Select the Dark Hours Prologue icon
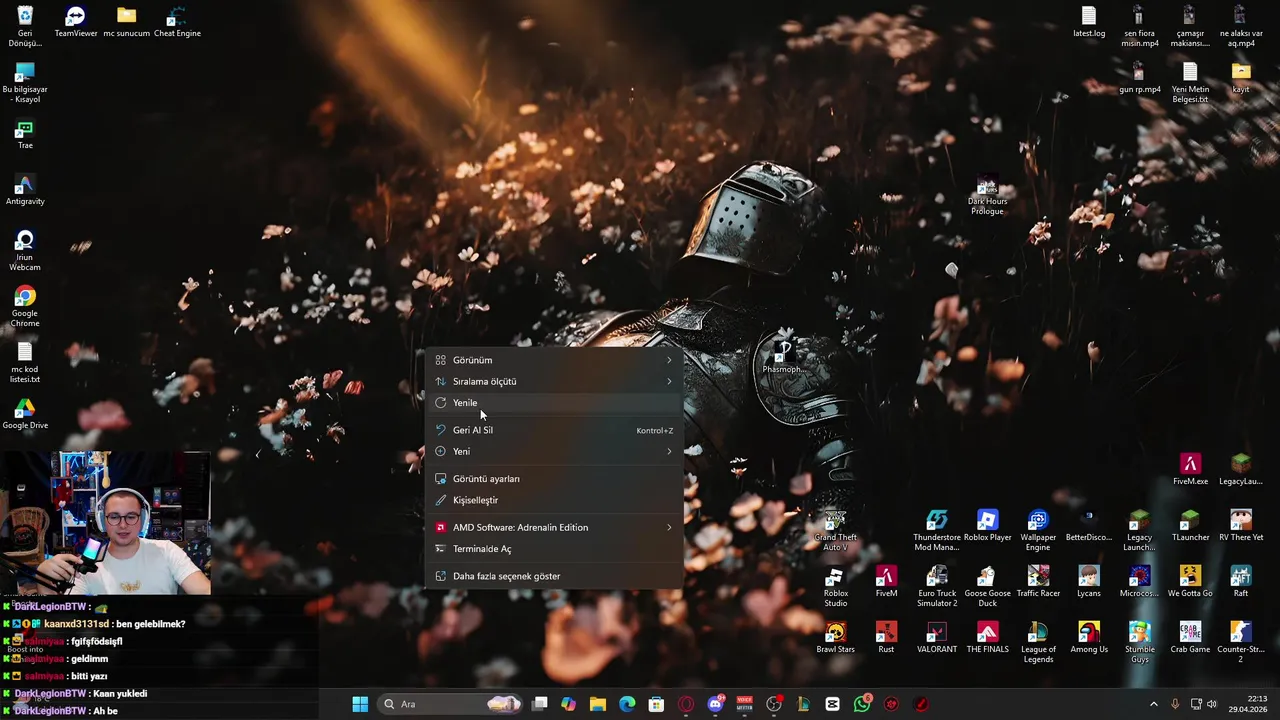This screenshot has height=720, width=1280. (x=987, y=195)
